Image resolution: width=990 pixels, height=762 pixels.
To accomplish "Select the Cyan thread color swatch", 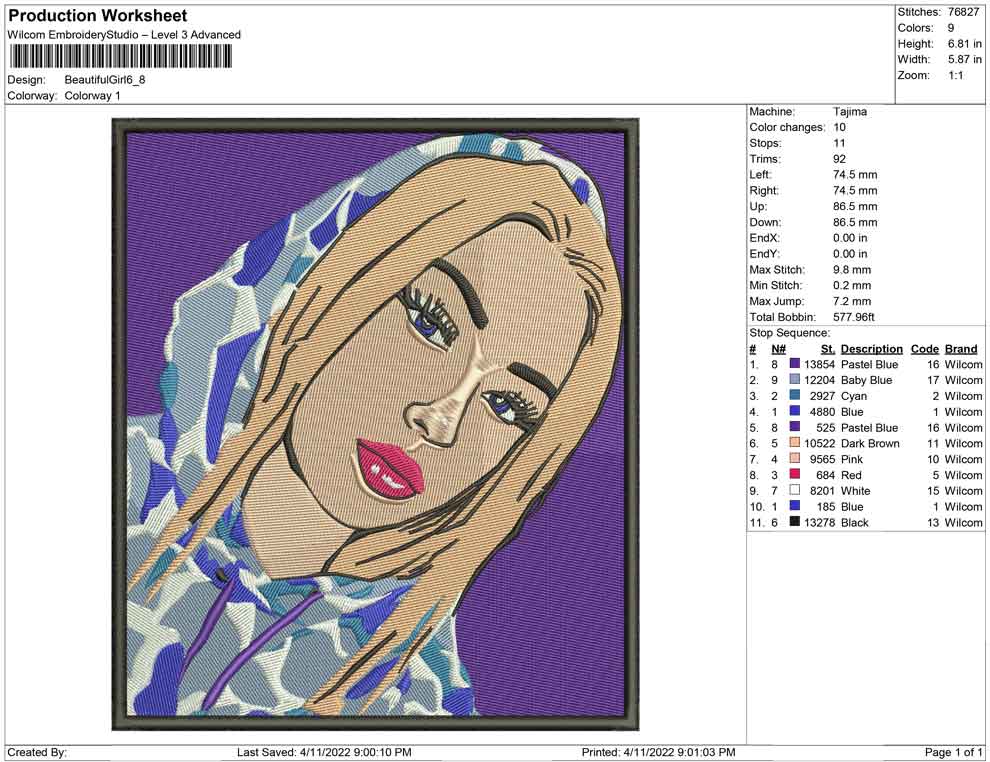I will pos(795,396).
